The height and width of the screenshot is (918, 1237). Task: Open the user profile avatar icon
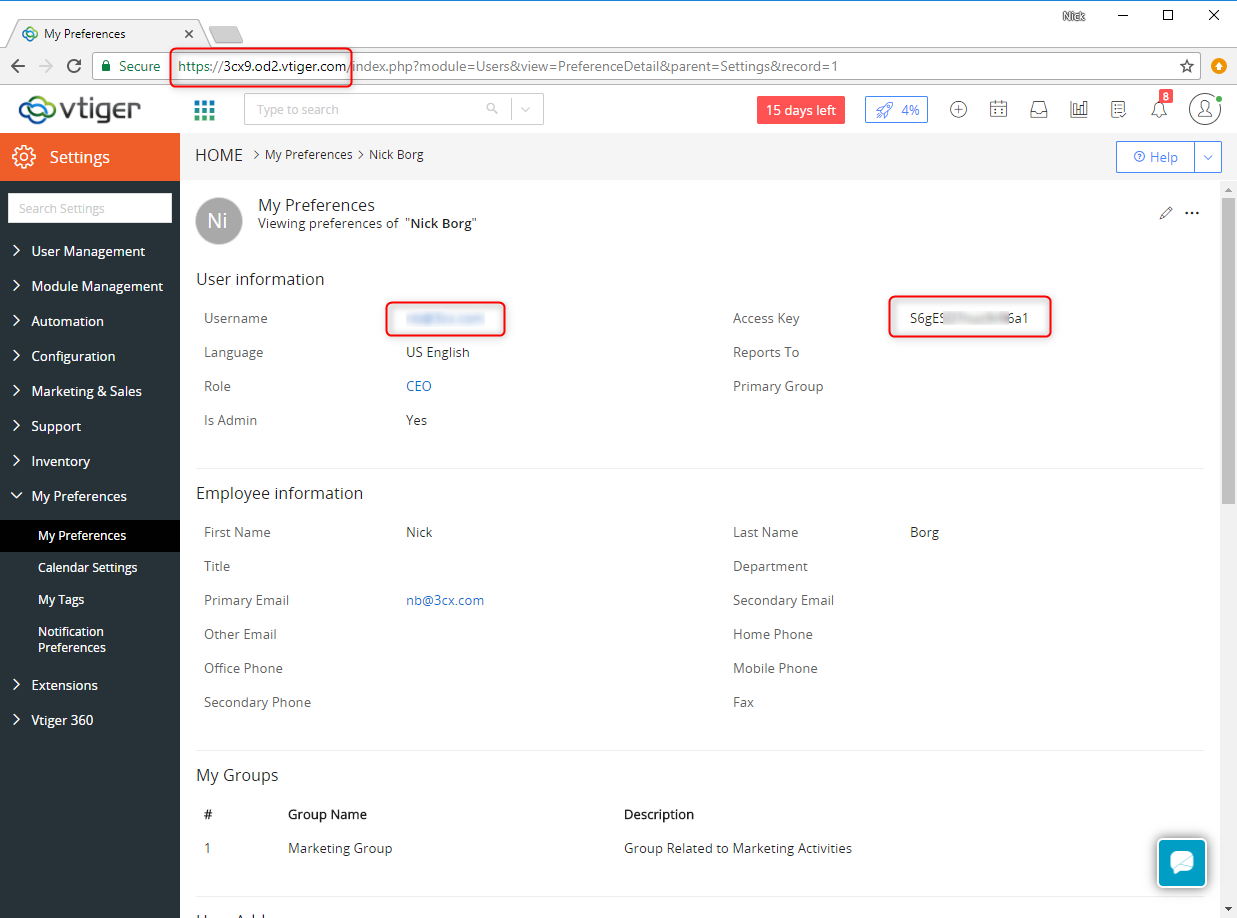tap(1204, 110)
